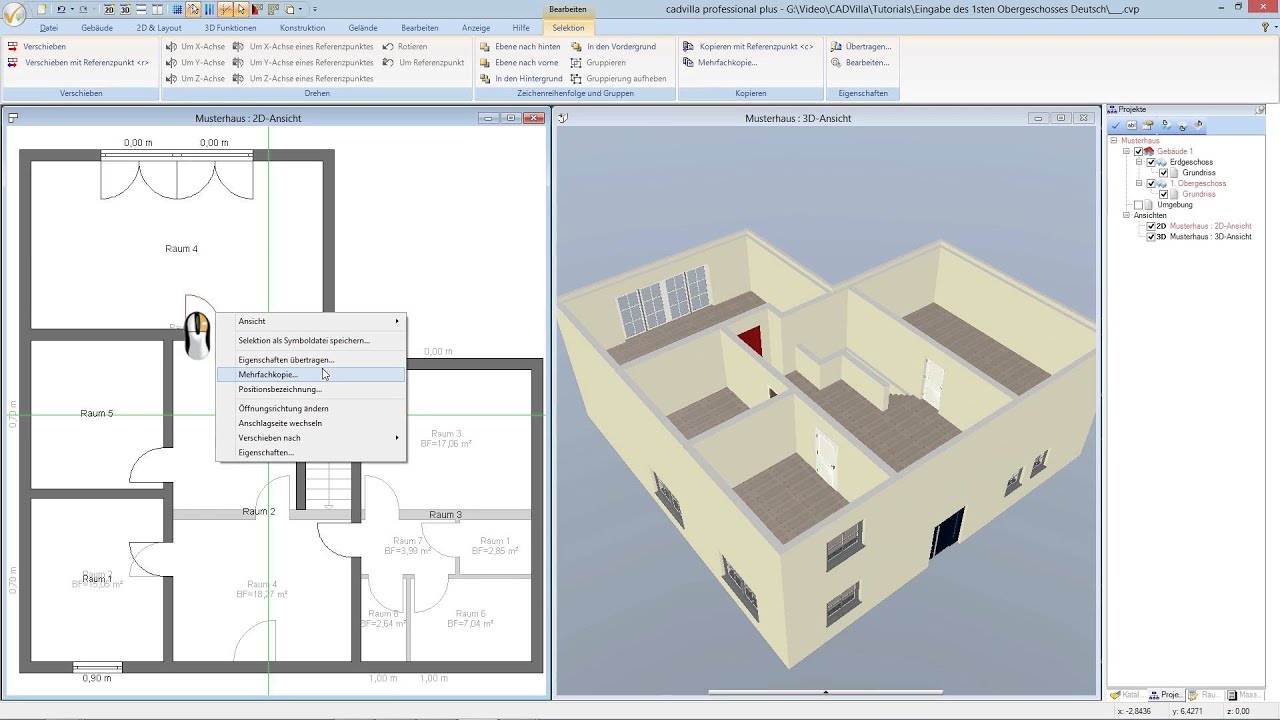Screen dimensions: 1280x720
Task: Click the checkmark icon in Projekte toolbar
Action: (x=1116, y=125)
